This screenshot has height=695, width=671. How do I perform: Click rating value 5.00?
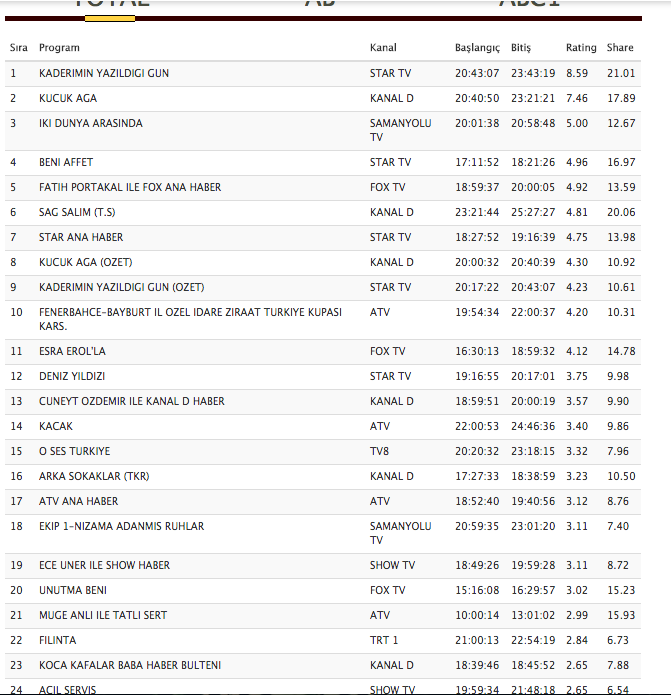pyautogui.click(x=577, y=123)
